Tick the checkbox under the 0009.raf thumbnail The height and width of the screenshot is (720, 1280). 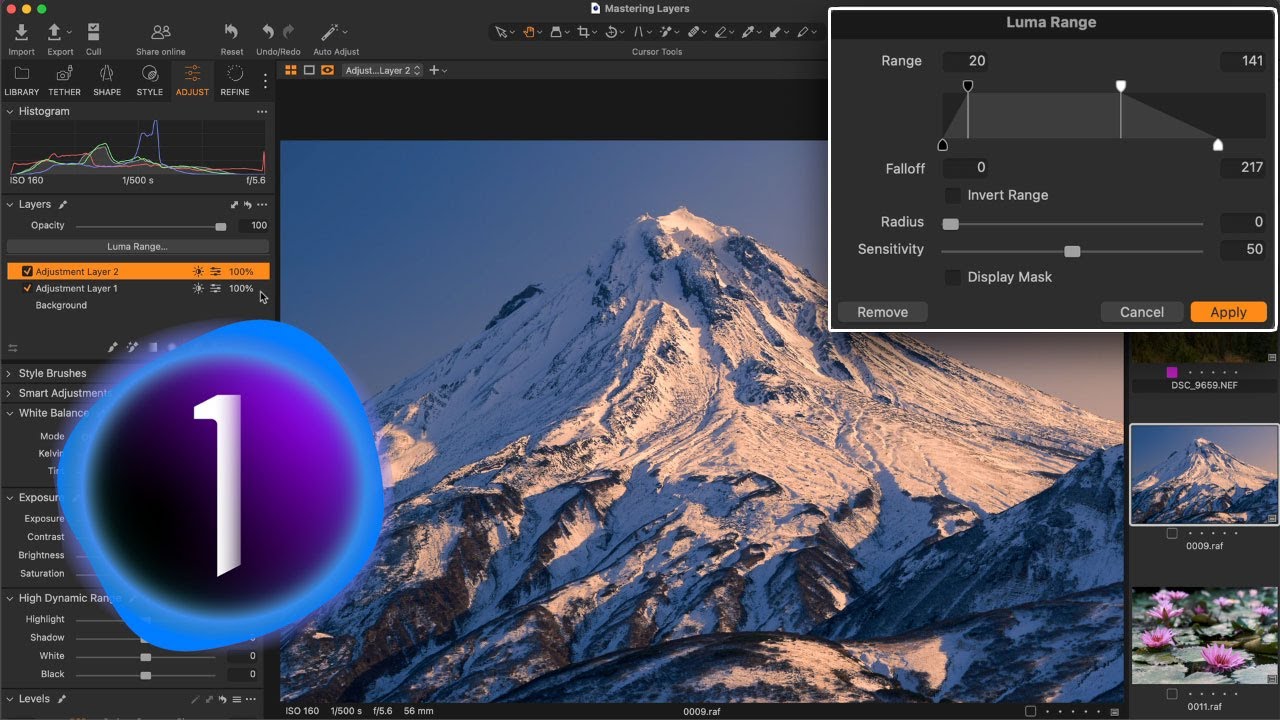(1172, 534)
